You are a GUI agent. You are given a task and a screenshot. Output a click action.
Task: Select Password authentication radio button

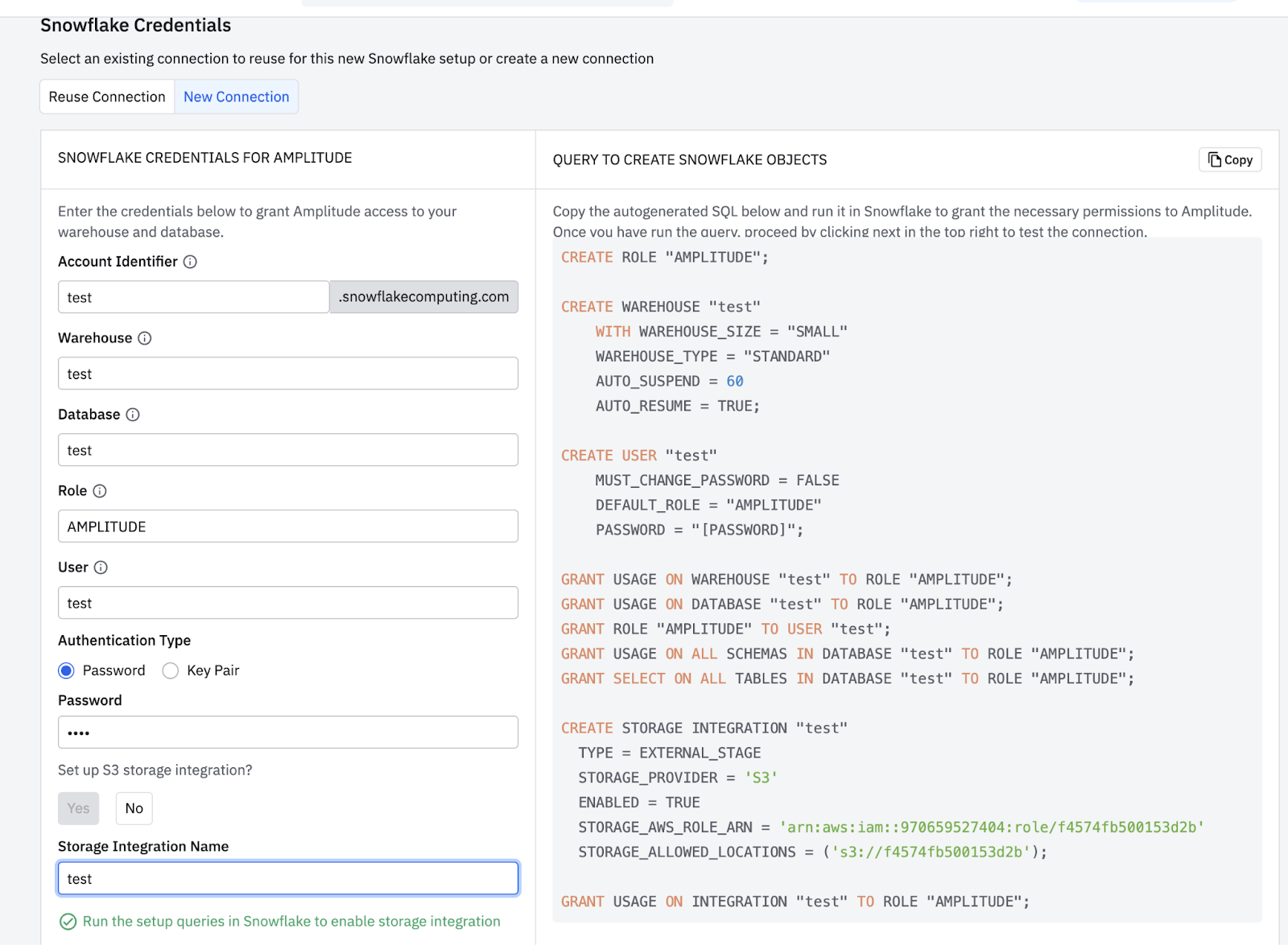point(67,671)
